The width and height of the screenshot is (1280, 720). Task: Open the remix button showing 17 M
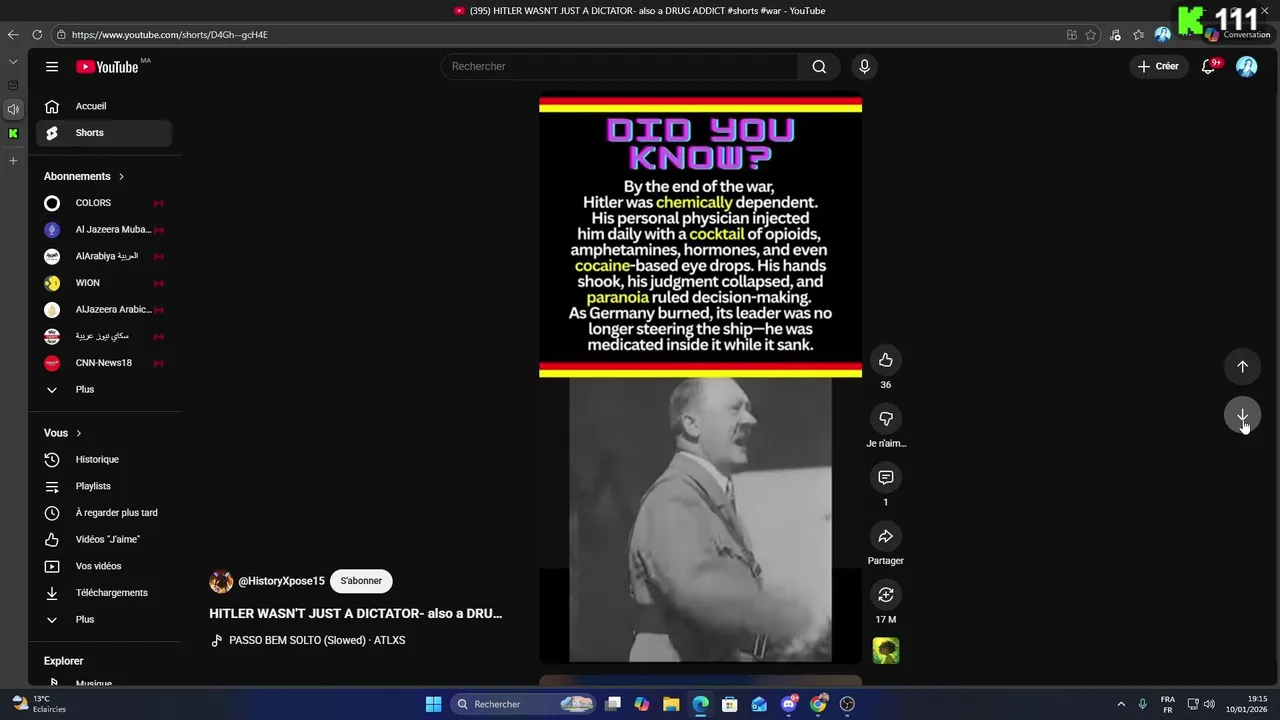885,595
